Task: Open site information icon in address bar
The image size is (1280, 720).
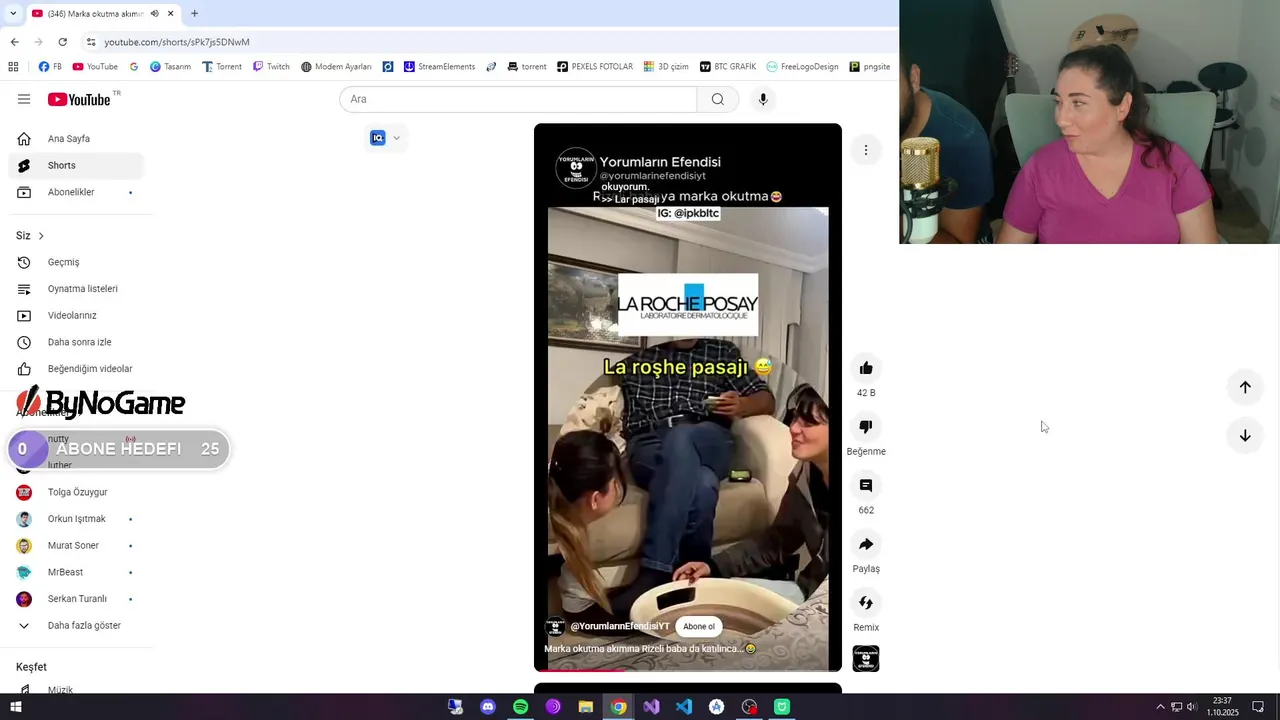Action: [x=91, y=42]
